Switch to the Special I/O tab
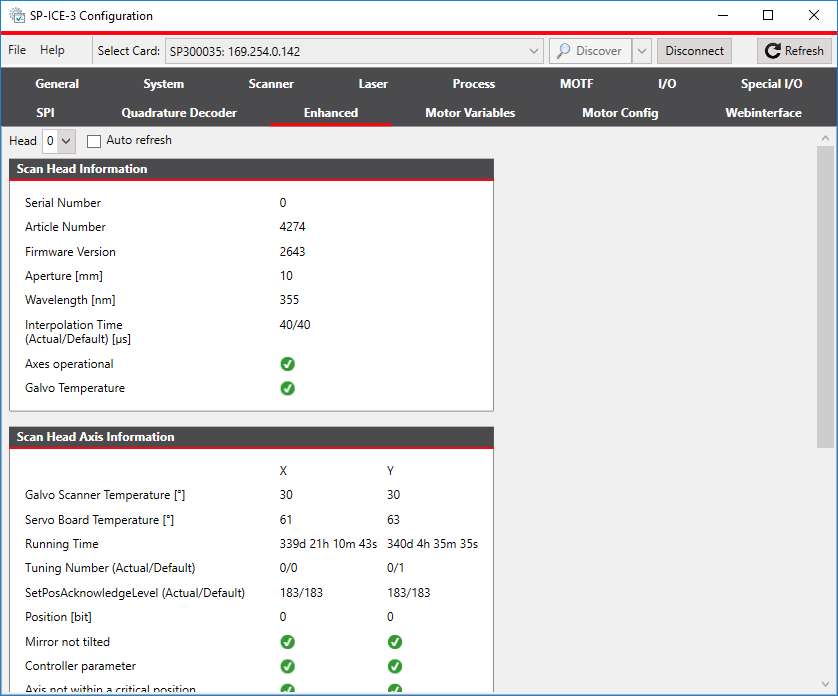The height and width of the screenshot is (696, 838). click(x=771, y=84)
